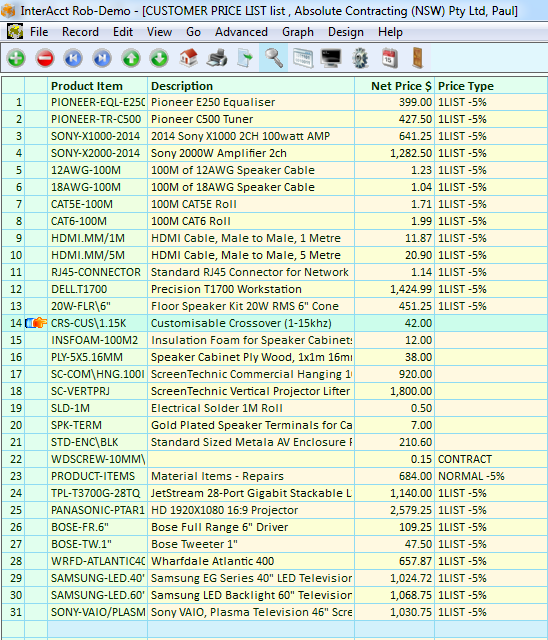Select the 12AWG-100M product cell
Image resolution: width=548 pixels, height=640 pixels.
98,170
